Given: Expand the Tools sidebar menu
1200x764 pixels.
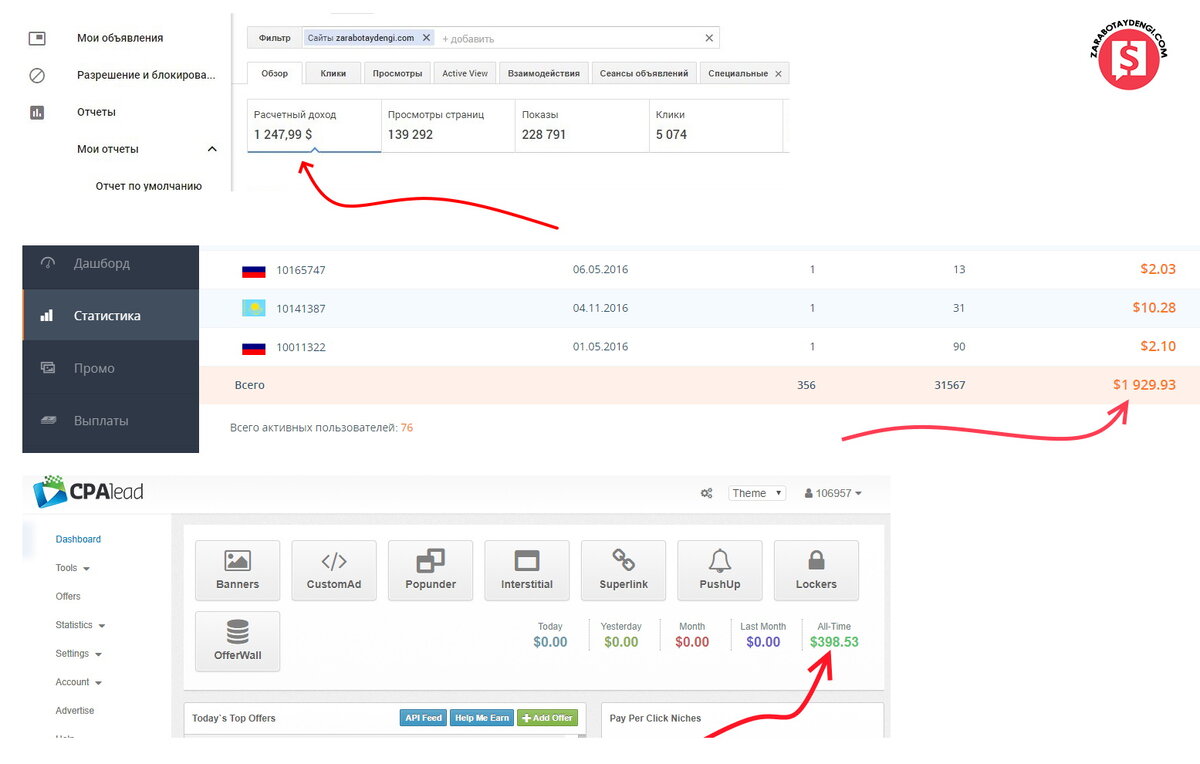Looking at the screenshot, I should click(72, 568).
